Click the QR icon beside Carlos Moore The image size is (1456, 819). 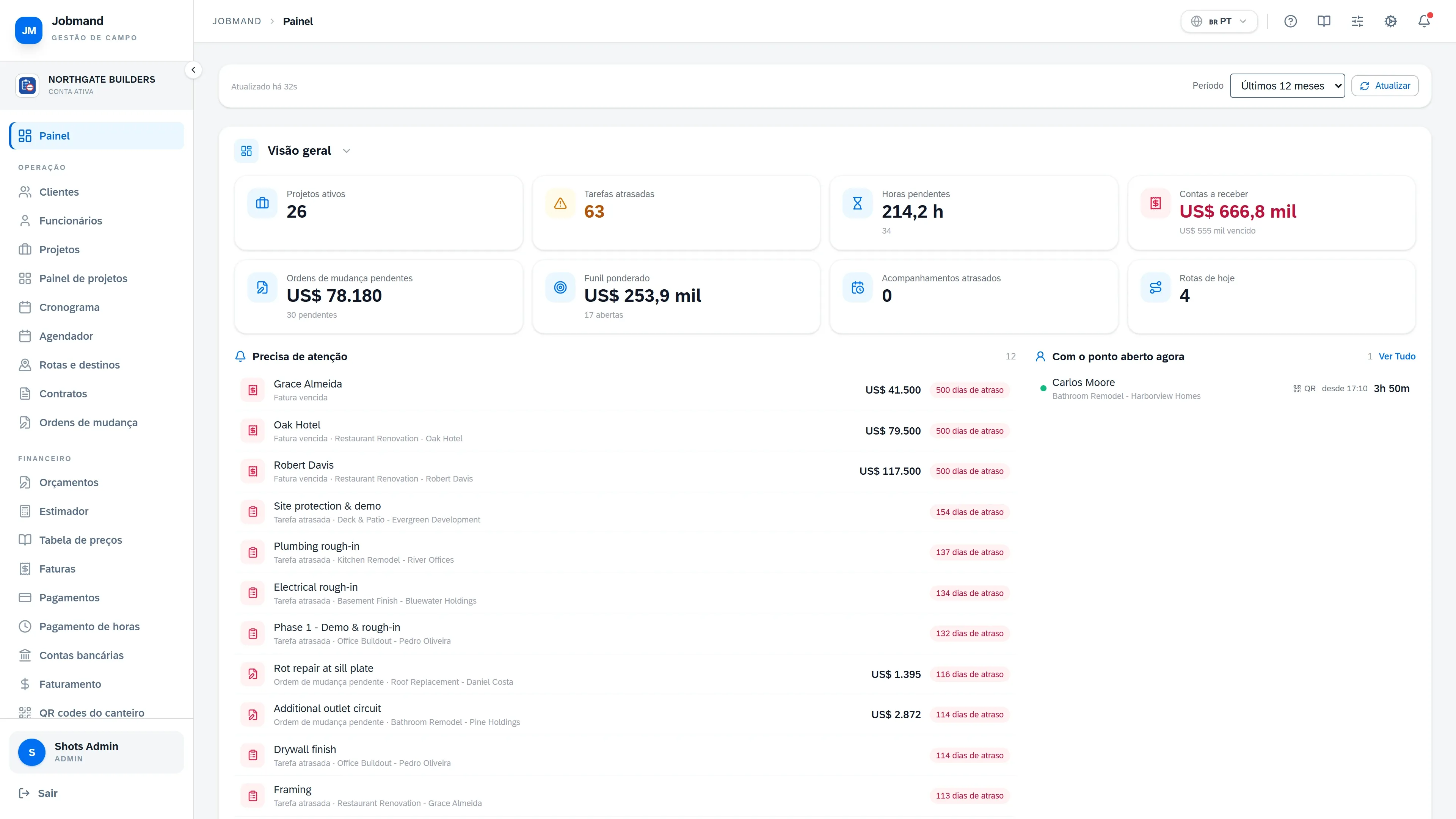[x=1297, y=389]
